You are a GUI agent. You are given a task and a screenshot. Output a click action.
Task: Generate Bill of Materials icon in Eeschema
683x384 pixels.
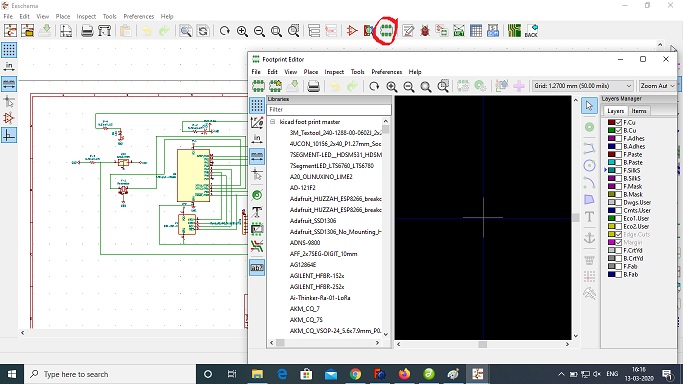pos(493,30)
